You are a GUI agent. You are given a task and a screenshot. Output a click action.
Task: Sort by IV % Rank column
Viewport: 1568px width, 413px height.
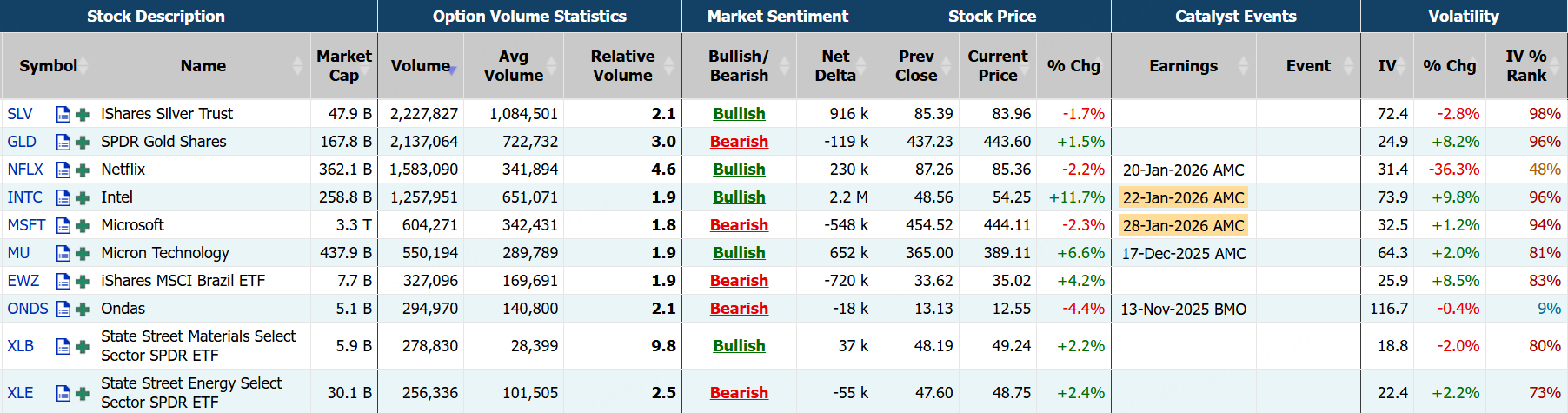tap(1526, 66)
